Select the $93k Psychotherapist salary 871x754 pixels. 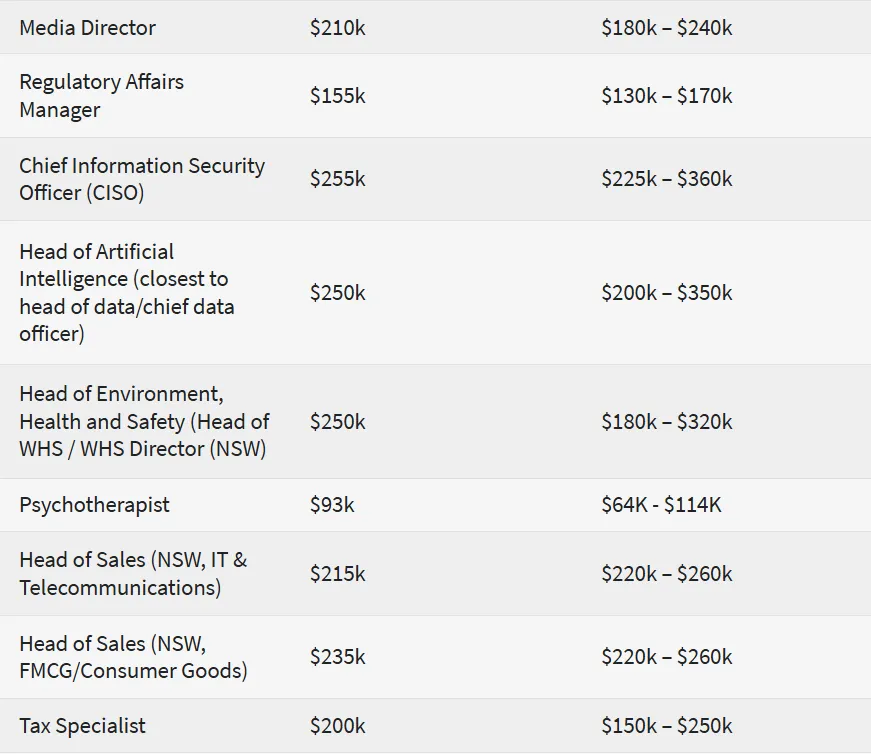click(x=332, y=505)
